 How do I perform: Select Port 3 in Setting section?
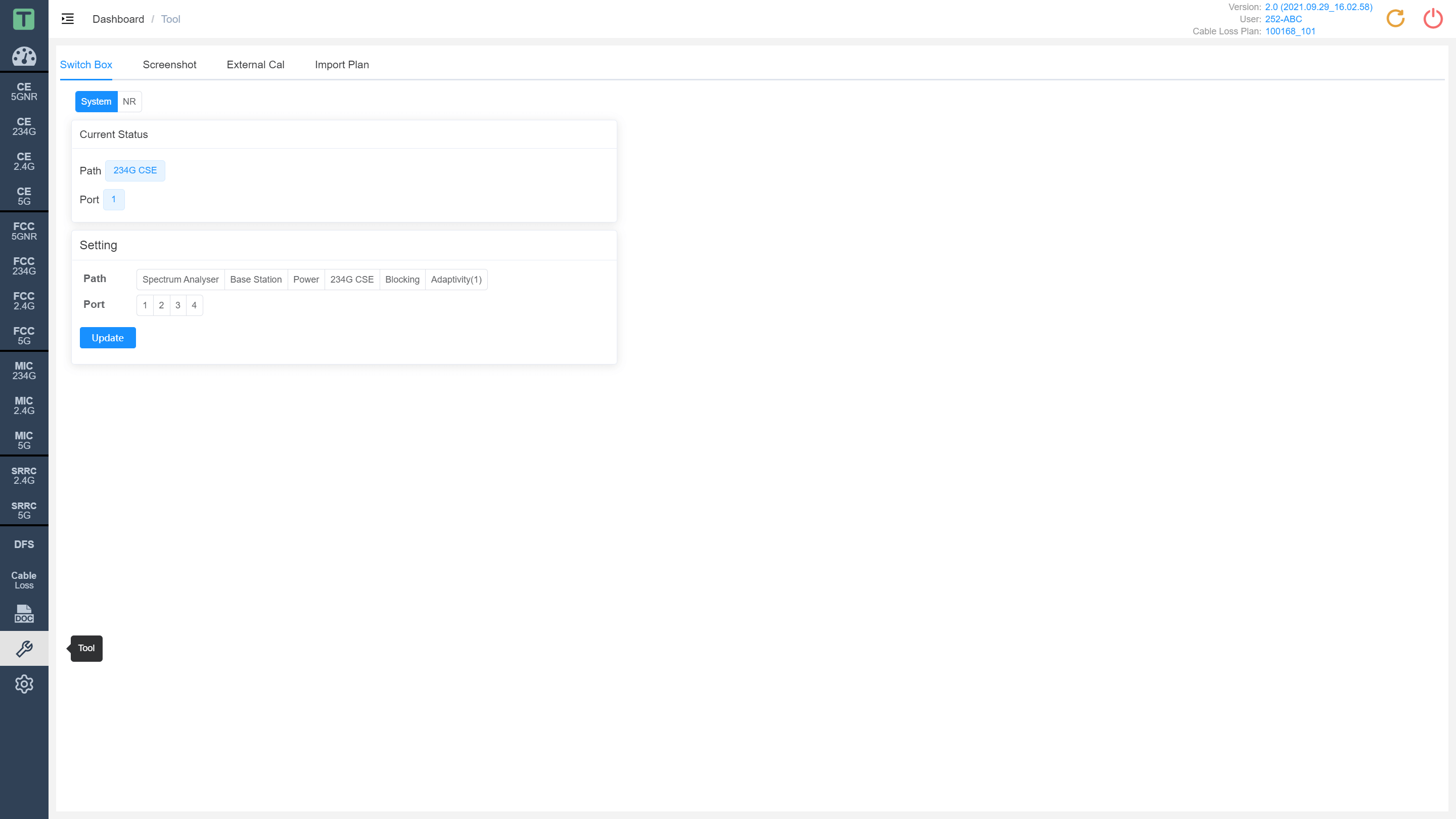[x=178, y=305]
